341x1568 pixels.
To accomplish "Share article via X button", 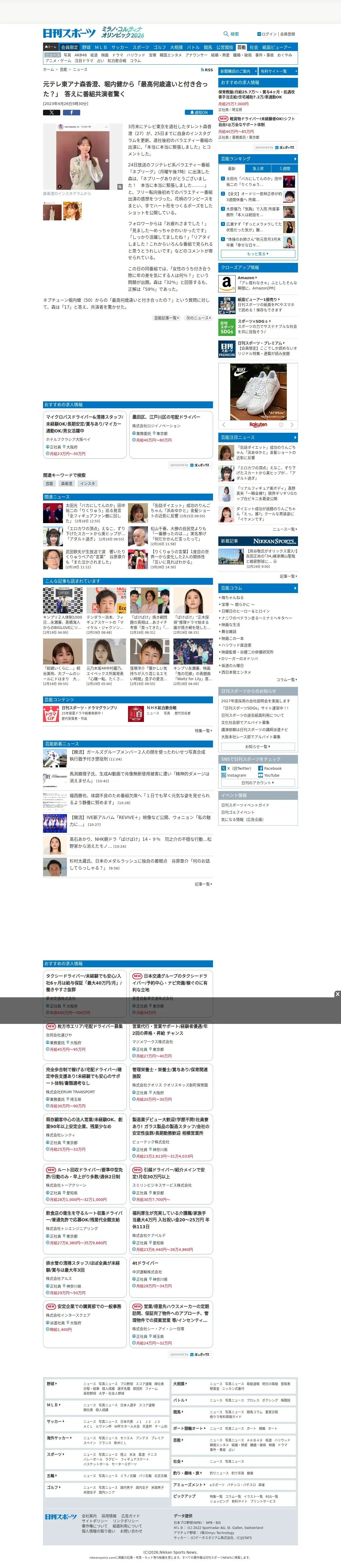I will coord(52,113).
